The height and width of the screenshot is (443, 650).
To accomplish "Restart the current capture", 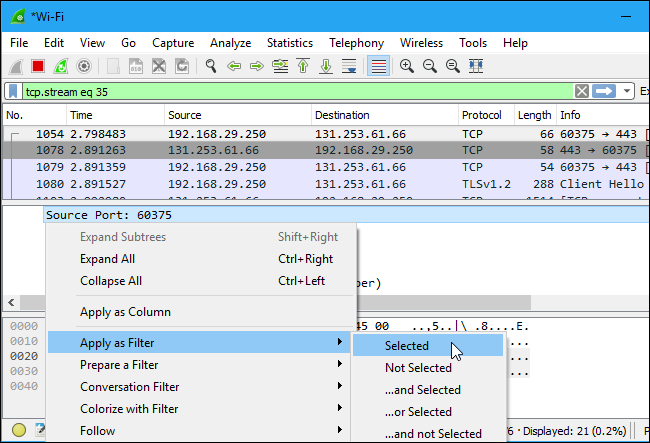I will click(61, 66).
